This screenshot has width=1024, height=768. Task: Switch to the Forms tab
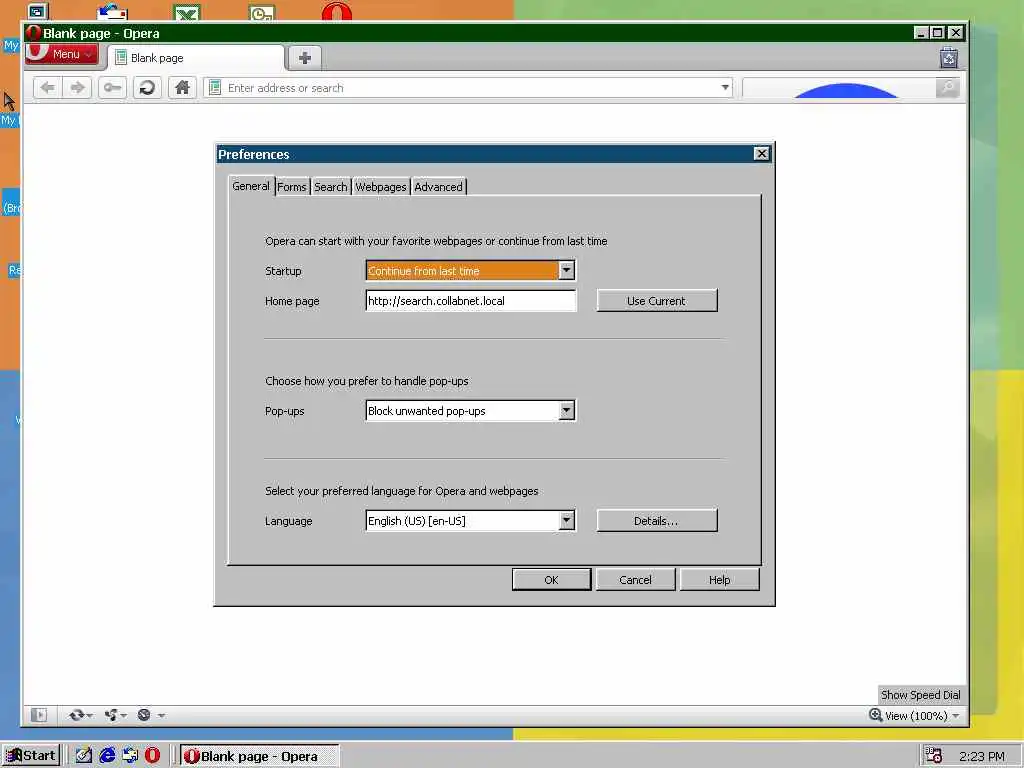[x=291, y=187]
